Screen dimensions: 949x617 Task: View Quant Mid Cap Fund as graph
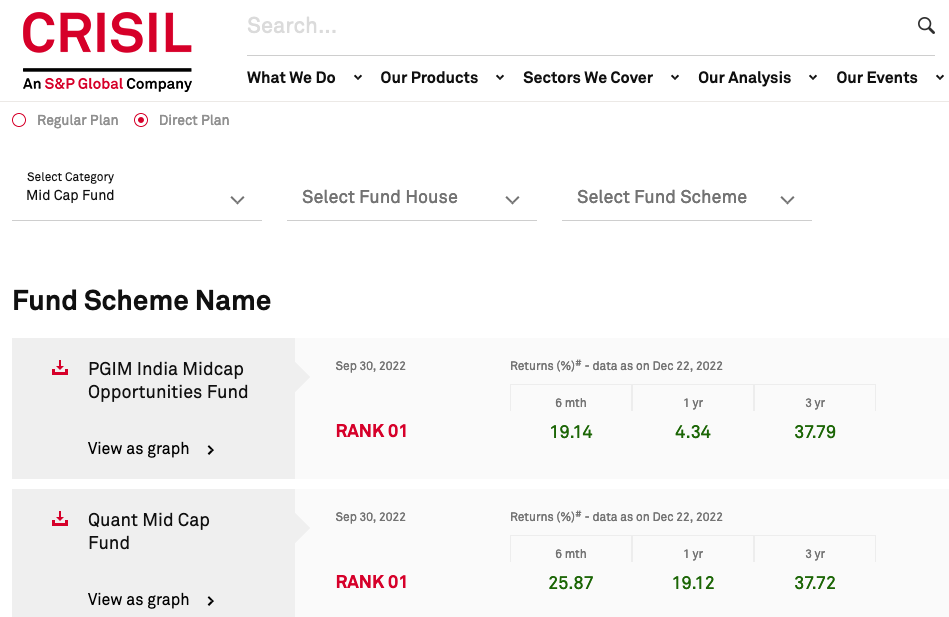point(151,599)
